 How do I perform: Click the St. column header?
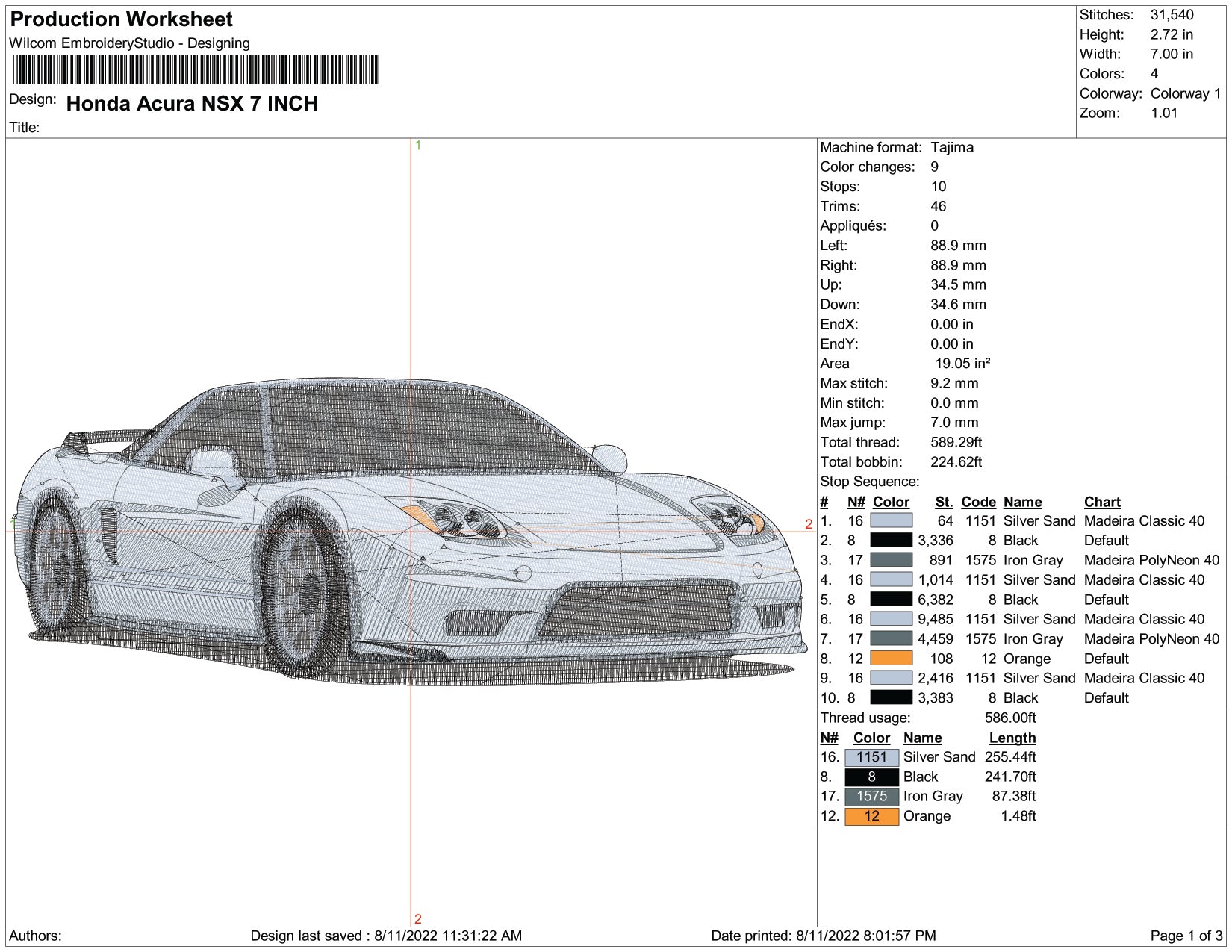tap(944, 502)
